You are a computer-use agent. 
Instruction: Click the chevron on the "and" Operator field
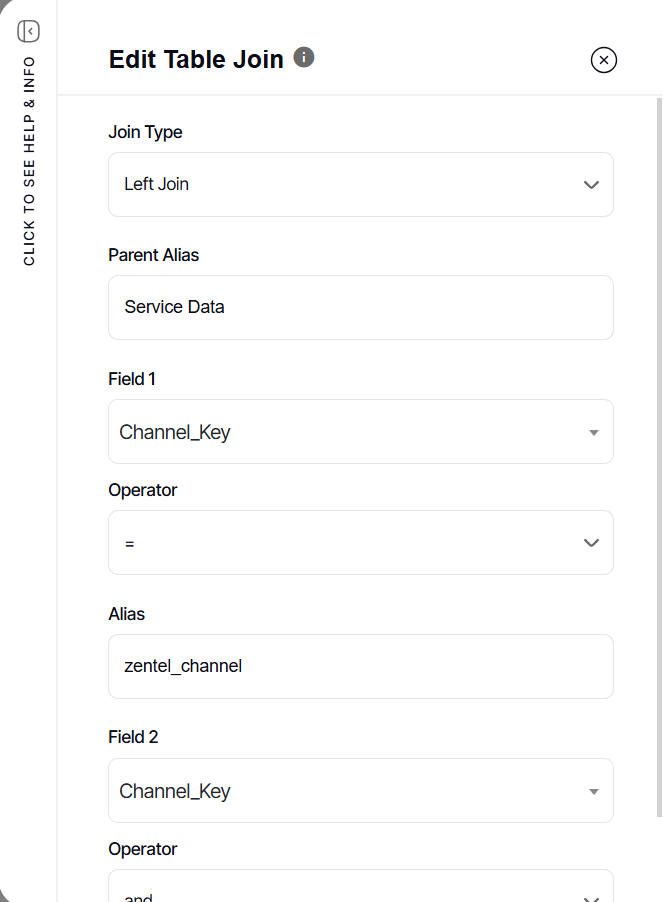point(591,893)
